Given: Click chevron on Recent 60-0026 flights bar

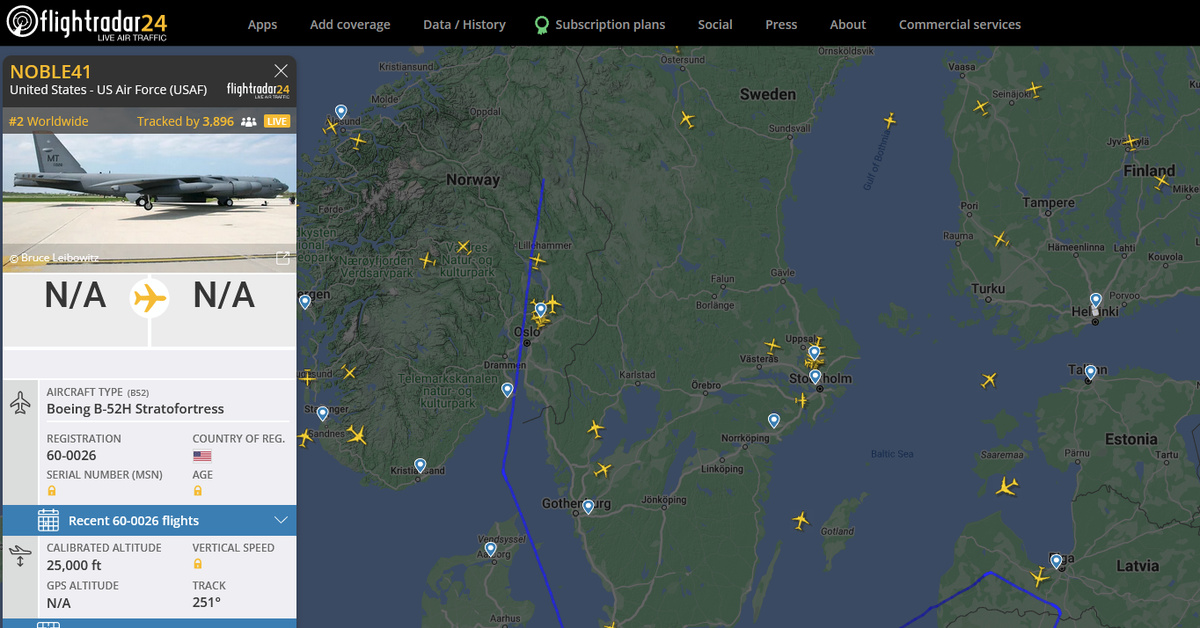Looking at the screenshot, I should pos(281,520).
